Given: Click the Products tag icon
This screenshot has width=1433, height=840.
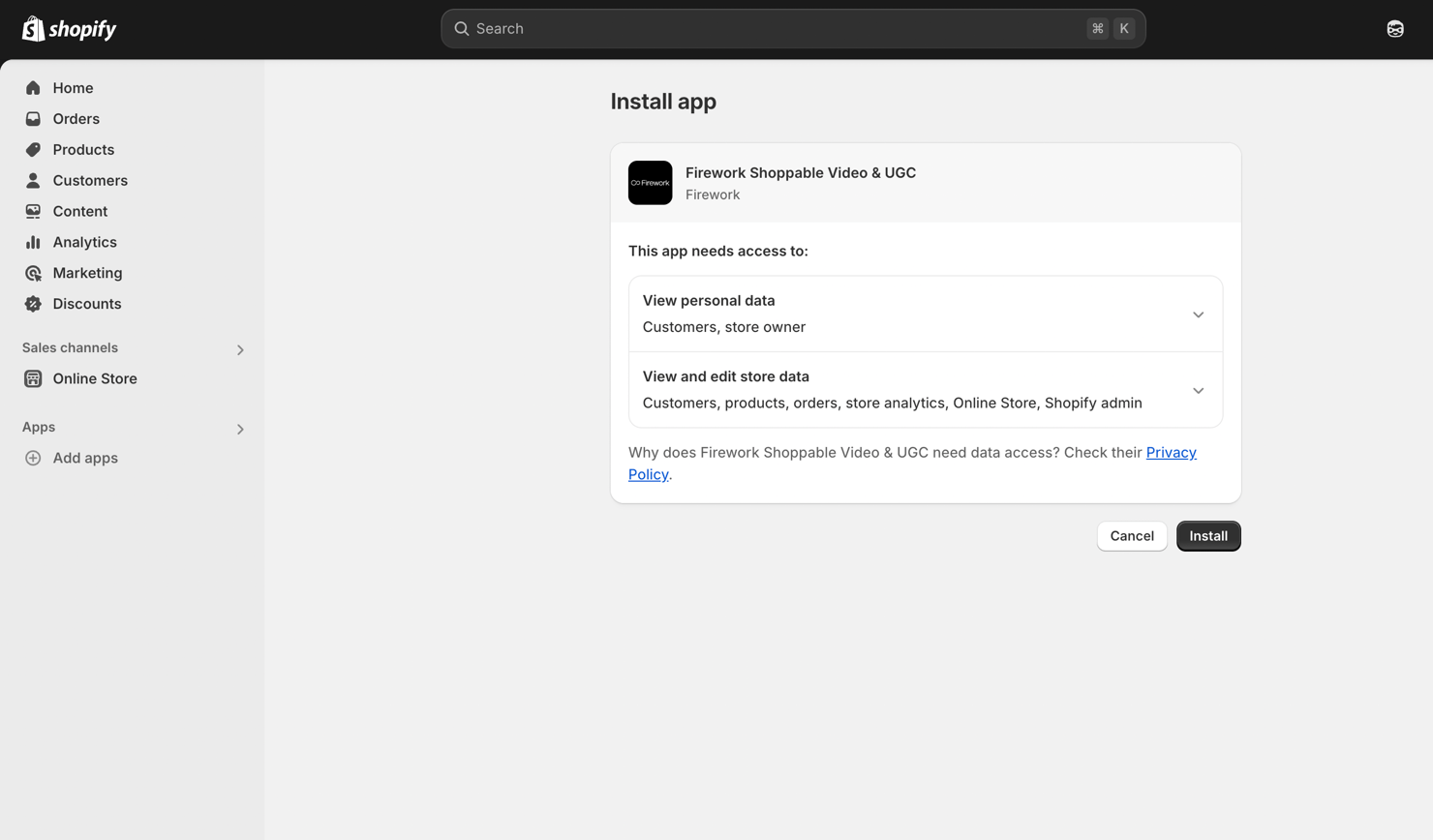Looking at the screenshot, I should [x=33, y=150].
